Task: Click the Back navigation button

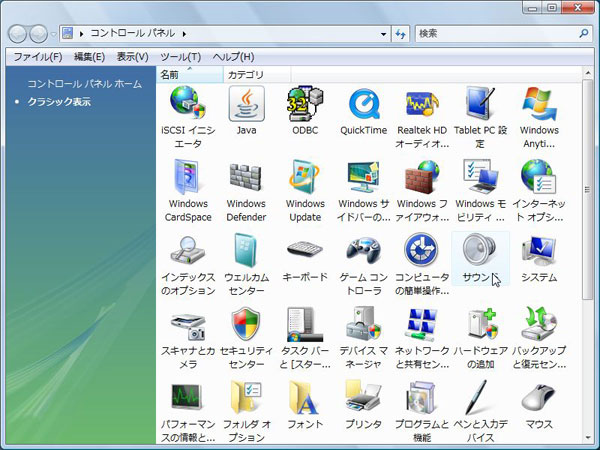Action: click(17, 34)
